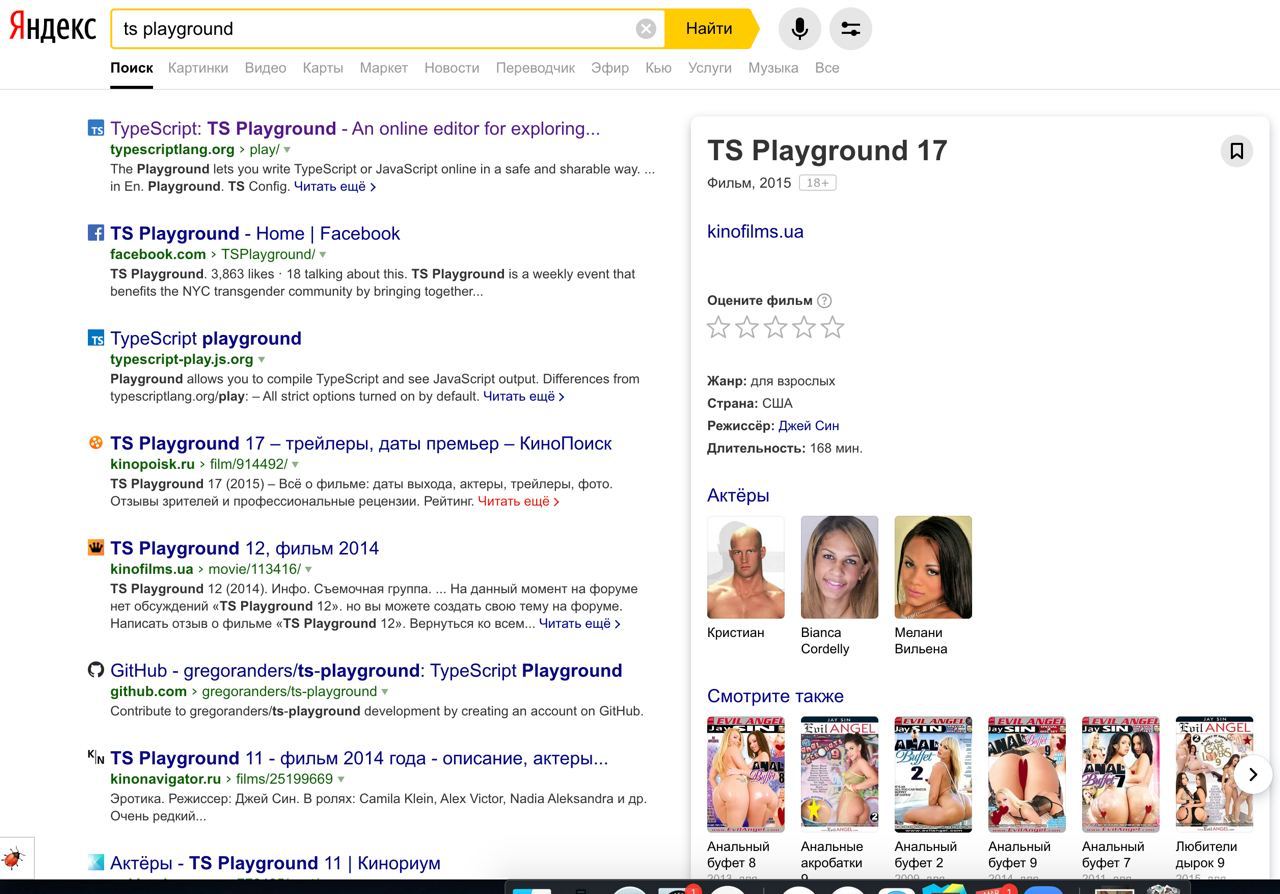The width and height of the screenshot is (1280, 894).
Task: Open the Кью tab
Action: point(659,68)
